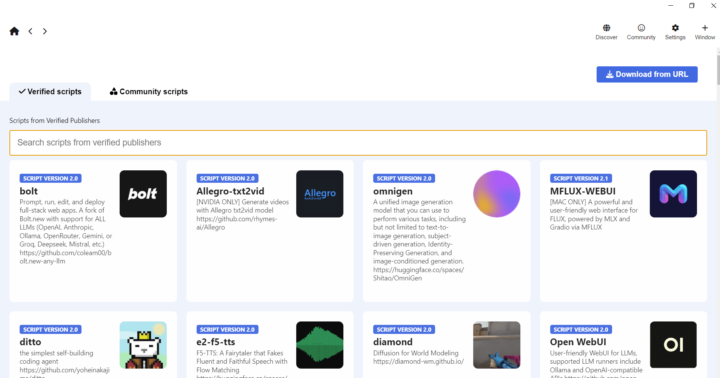Image resolution: width=720 pixels, height=378 pixels.
Task: Navigate back with left arrow
Action: point(30,31)
